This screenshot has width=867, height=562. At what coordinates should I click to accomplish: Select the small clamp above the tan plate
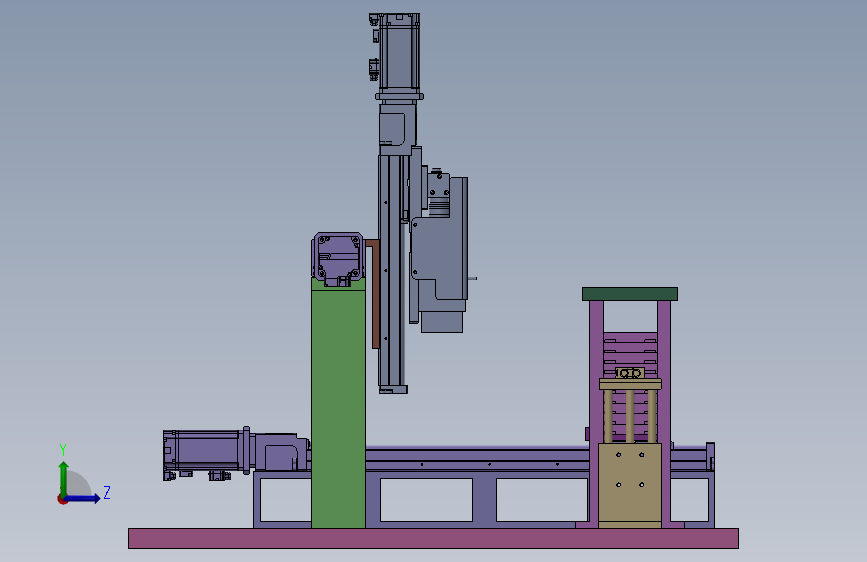630,373
